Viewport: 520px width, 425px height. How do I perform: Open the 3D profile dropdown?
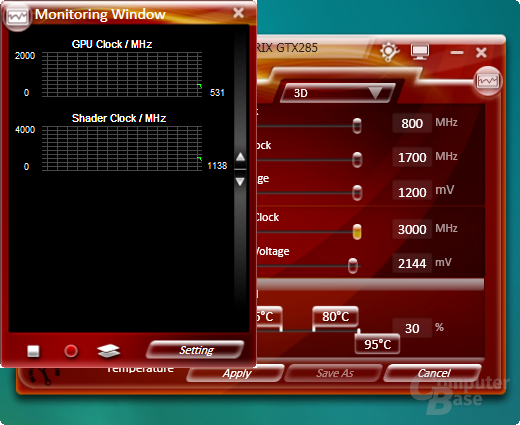click(338, 93)
